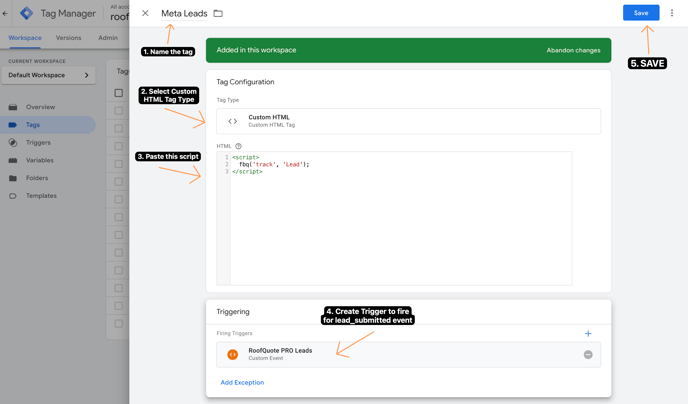Click the Custom HTML code brackets icon
688x404 pixels.
233,122
